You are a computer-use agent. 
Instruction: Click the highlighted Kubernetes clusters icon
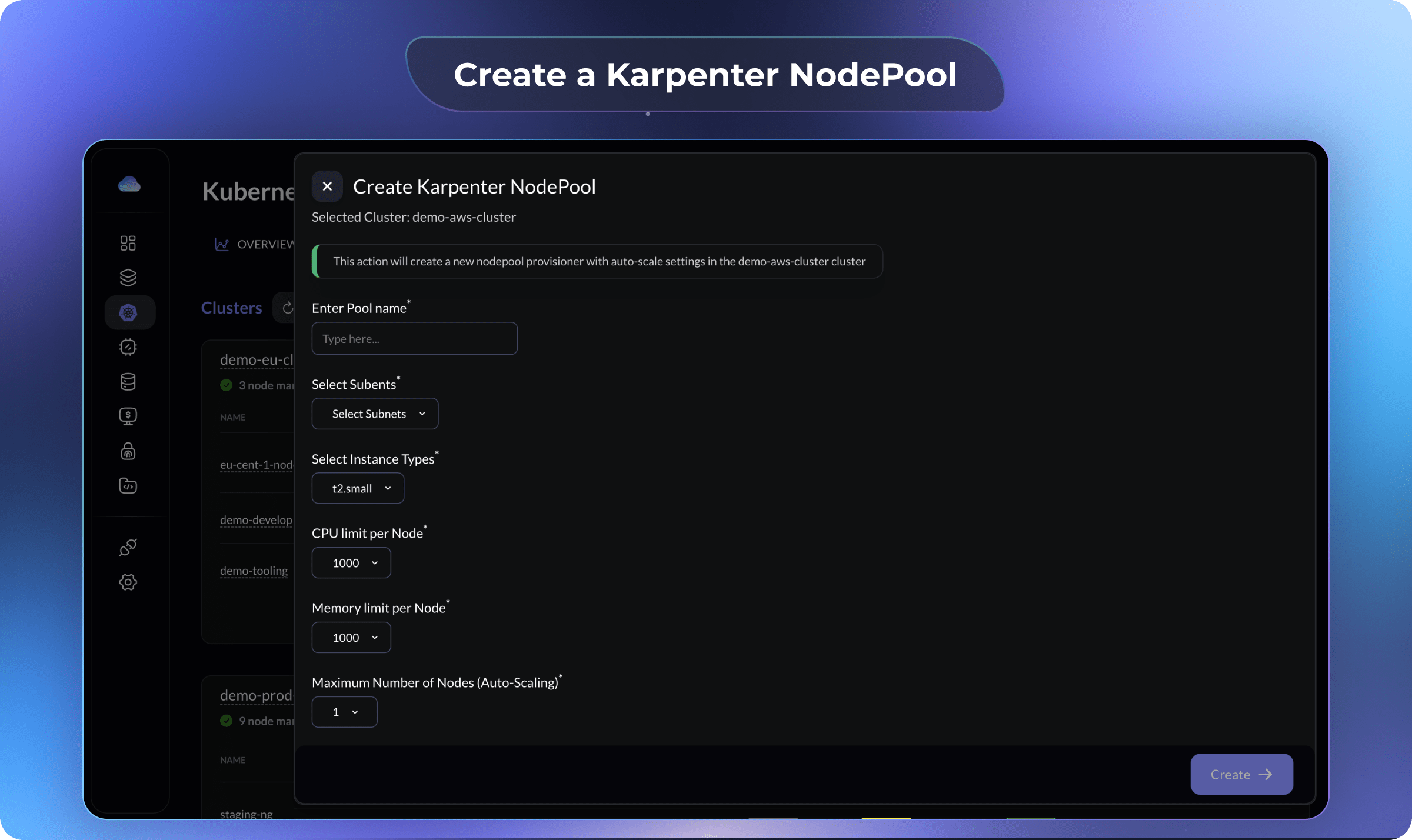(x=129, y=312)
